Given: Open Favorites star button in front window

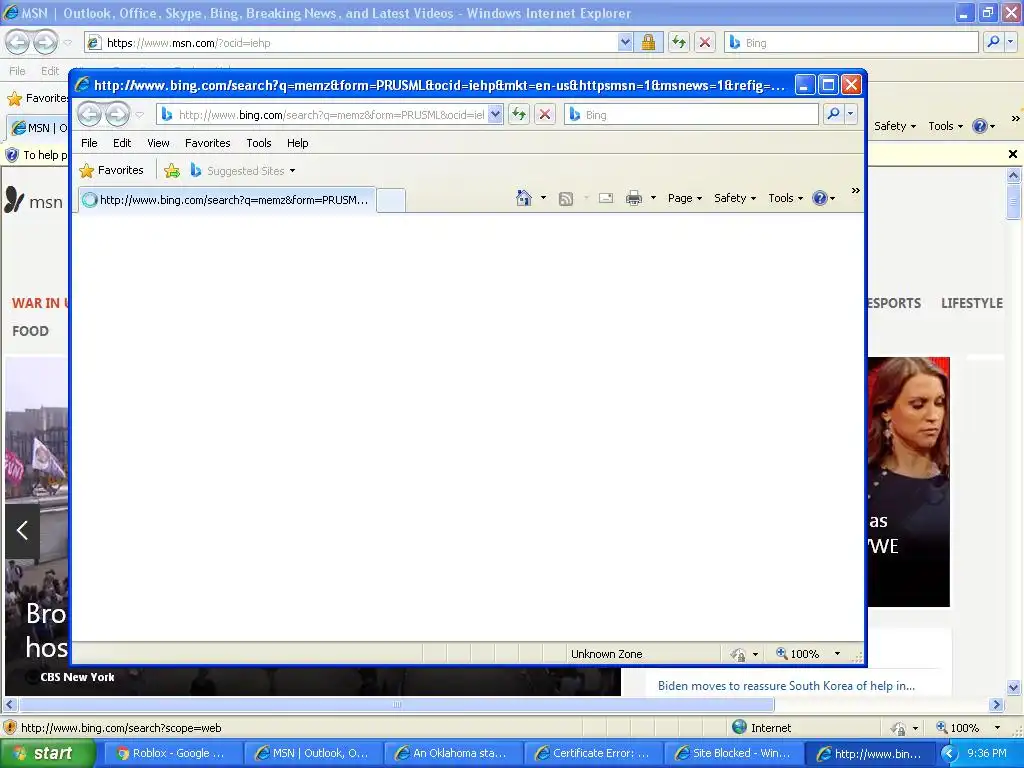Looking at the screenshot, I should pos(111,170).
